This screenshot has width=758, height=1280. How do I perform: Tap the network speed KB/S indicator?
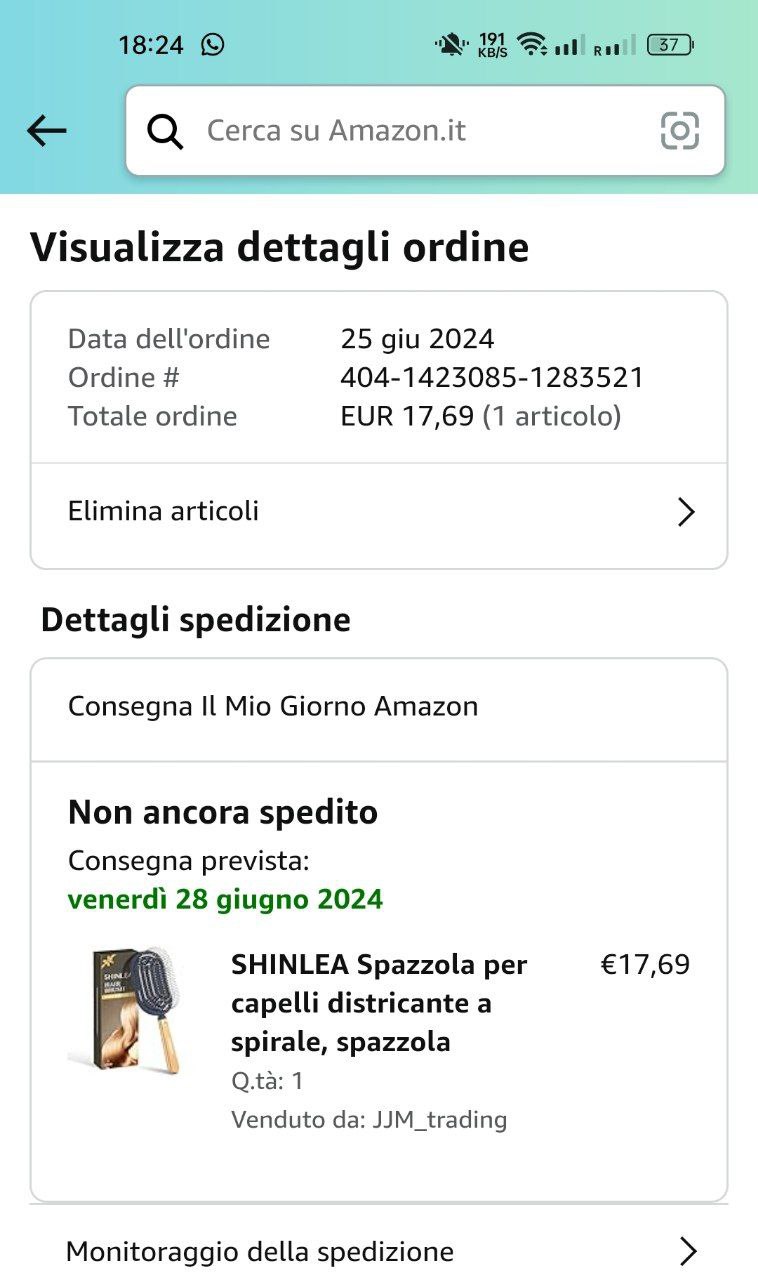(x=492, y=45)
